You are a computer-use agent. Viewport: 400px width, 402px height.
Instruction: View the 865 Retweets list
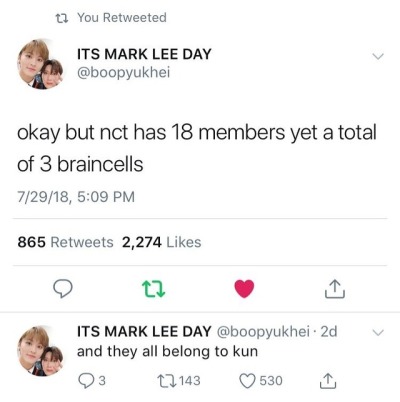(66, 242)
